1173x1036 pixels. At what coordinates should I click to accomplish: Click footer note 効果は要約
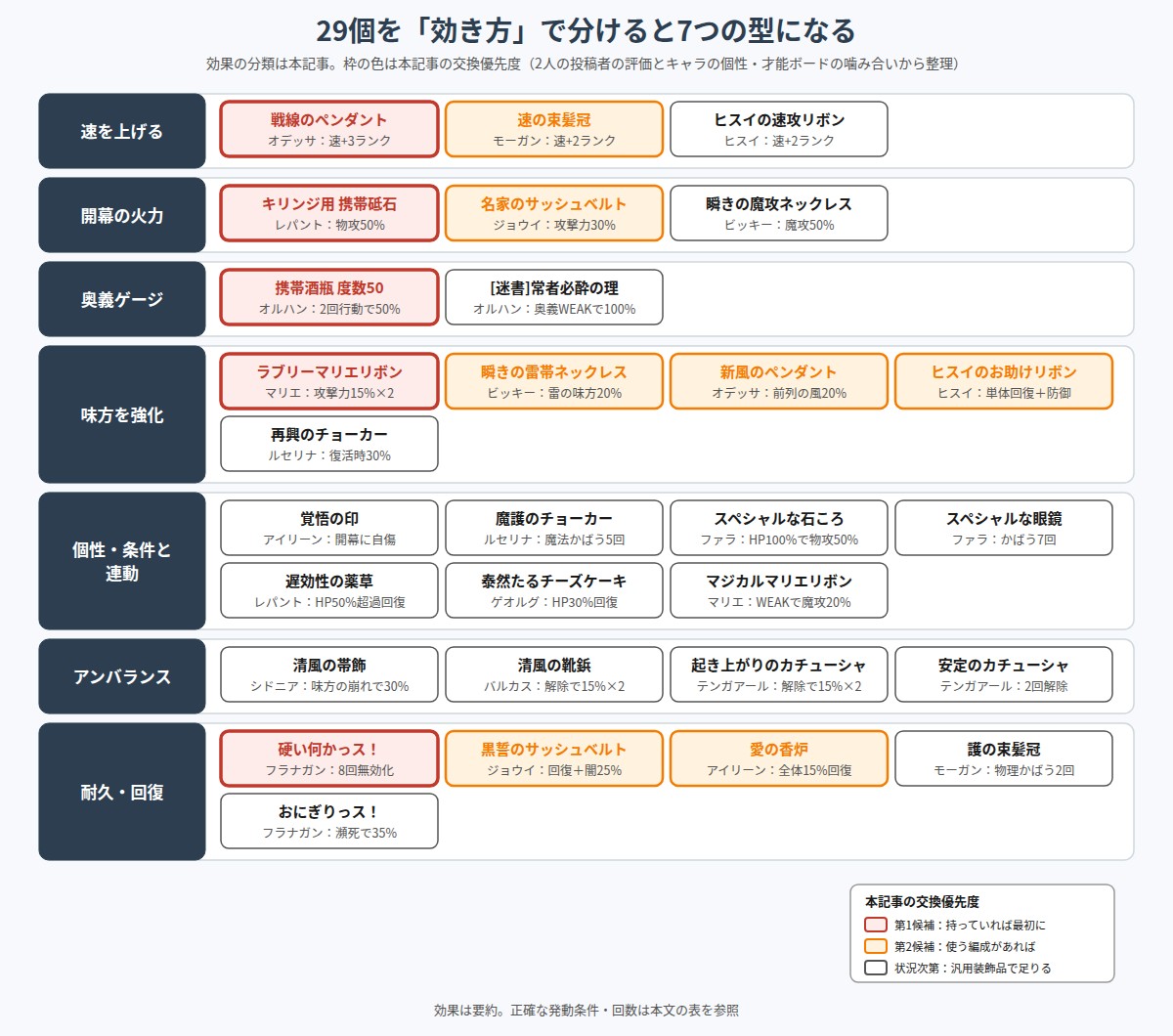[x=586, y=1010]
